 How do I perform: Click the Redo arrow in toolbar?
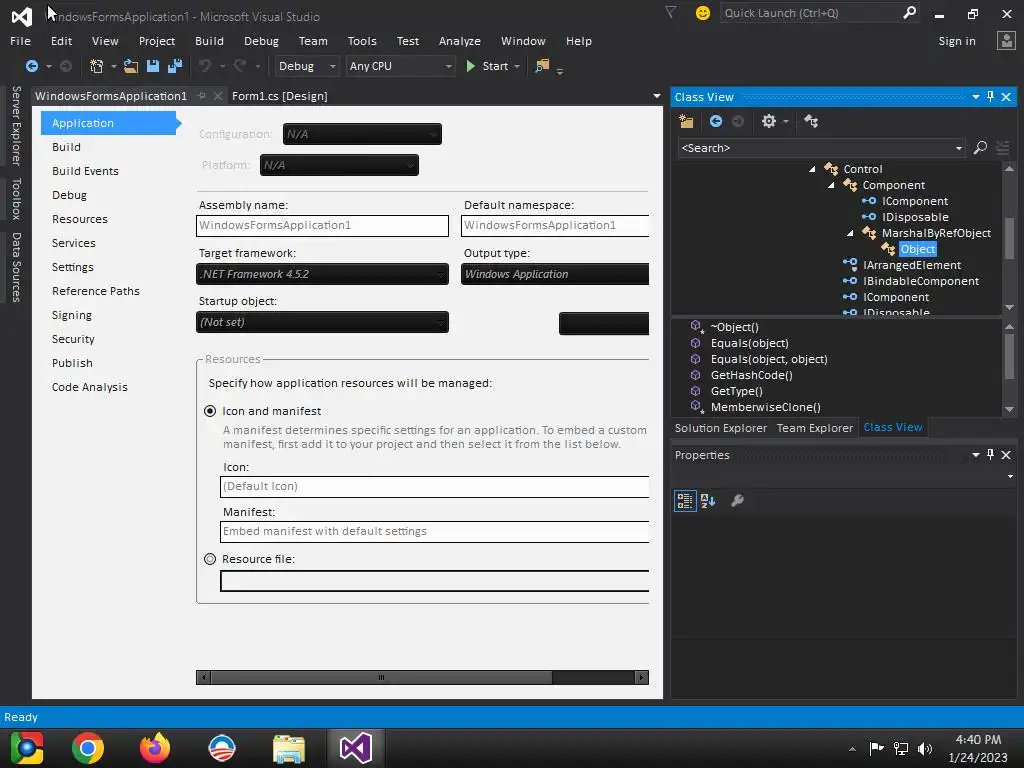pos(240,66)
